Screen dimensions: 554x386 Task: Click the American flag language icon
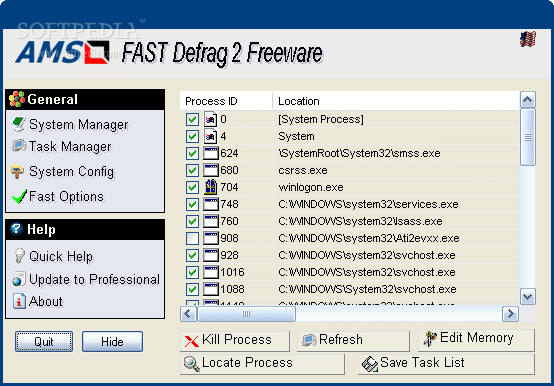(x=528, y=39)
